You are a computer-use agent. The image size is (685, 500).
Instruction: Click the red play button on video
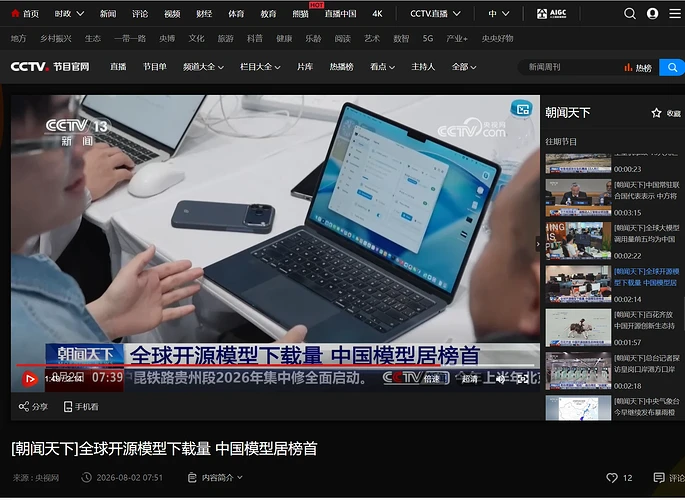(x=30, y=379)
